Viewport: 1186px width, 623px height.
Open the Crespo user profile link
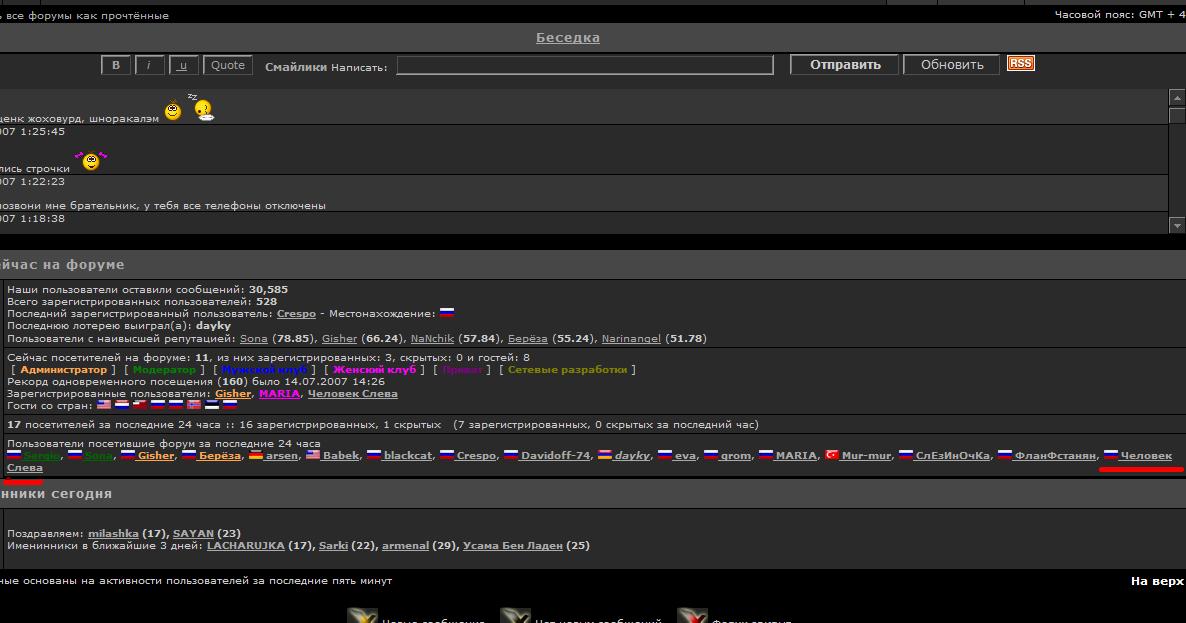[x=296, y=313]
